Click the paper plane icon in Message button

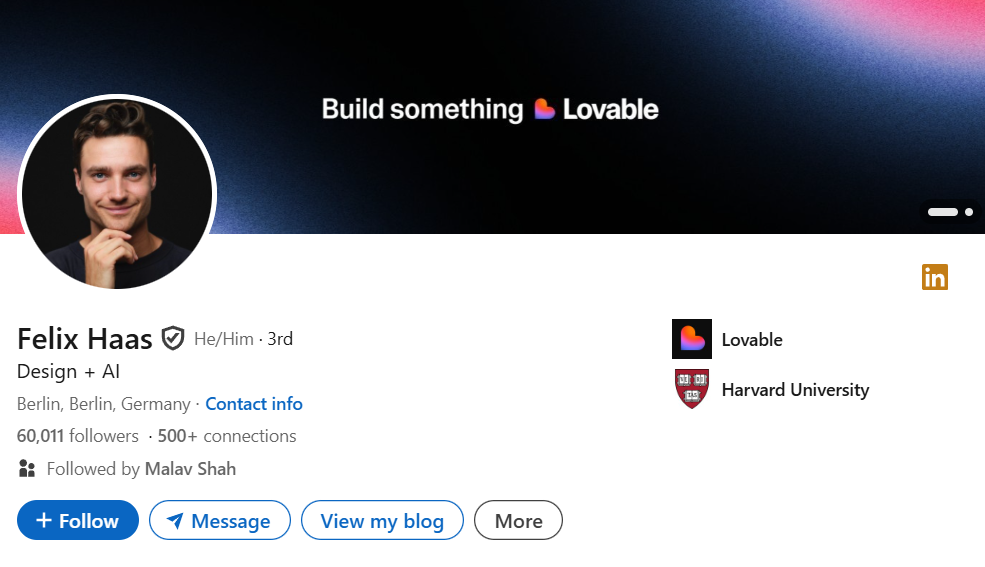175,521
